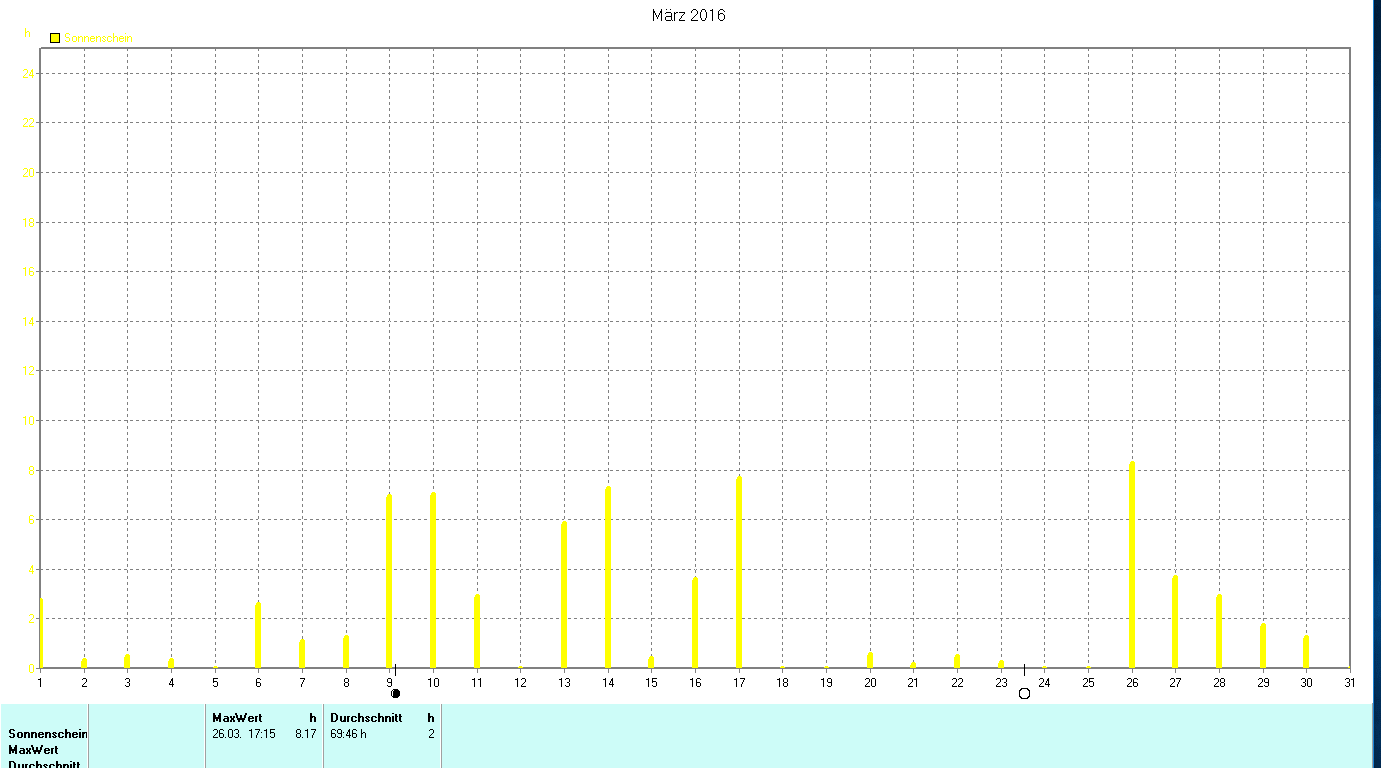Click the small bar for day 15
Screen dimensions: 1381x768
pyautogui.click(x=651, y=661)
